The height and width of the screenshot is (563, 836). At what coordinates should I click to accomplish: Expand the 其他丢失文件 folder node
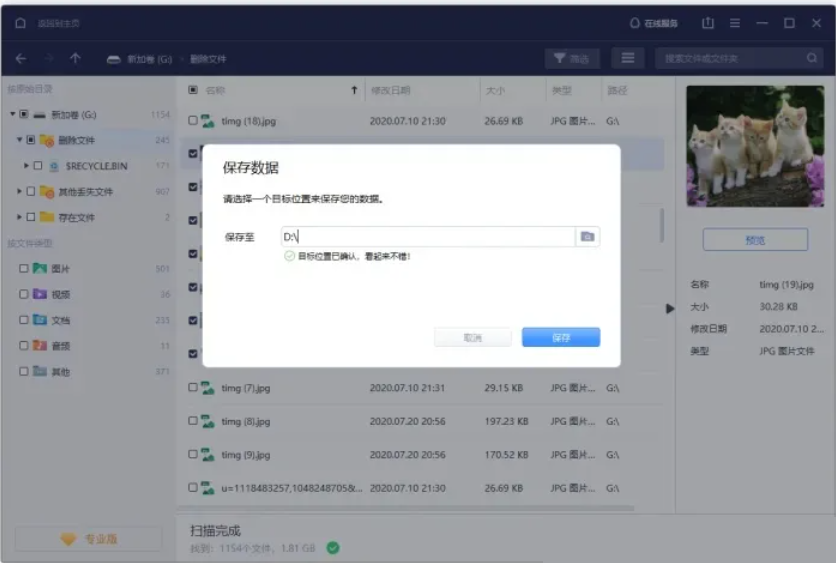click(x=19, y=191)
